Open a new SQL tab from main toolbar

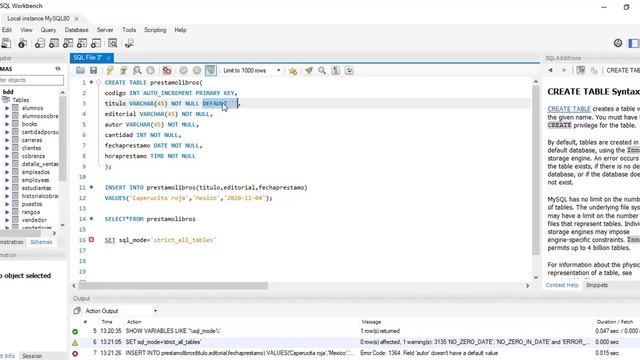(x=6, y=43)
